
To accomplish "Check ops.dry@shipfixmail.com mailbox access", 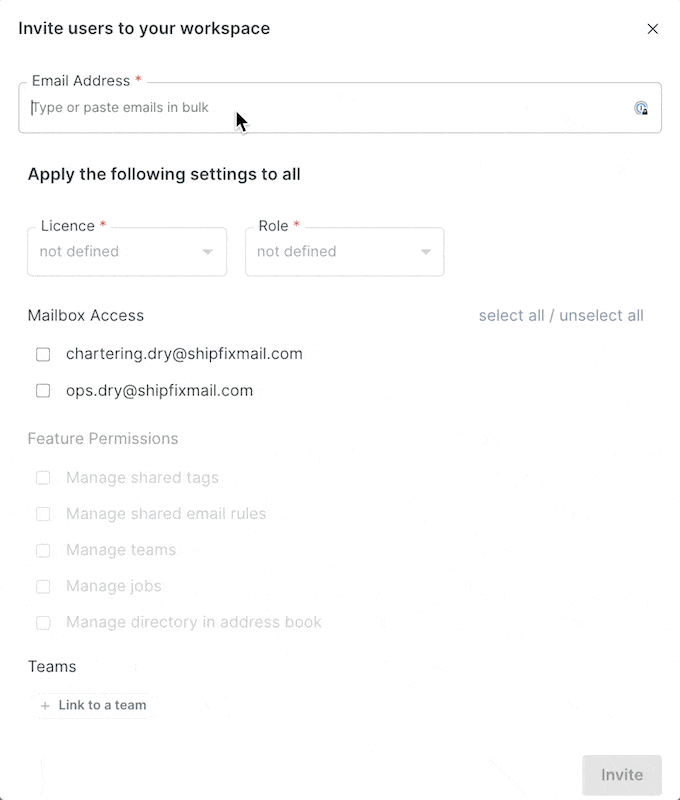I will [43, 391].
